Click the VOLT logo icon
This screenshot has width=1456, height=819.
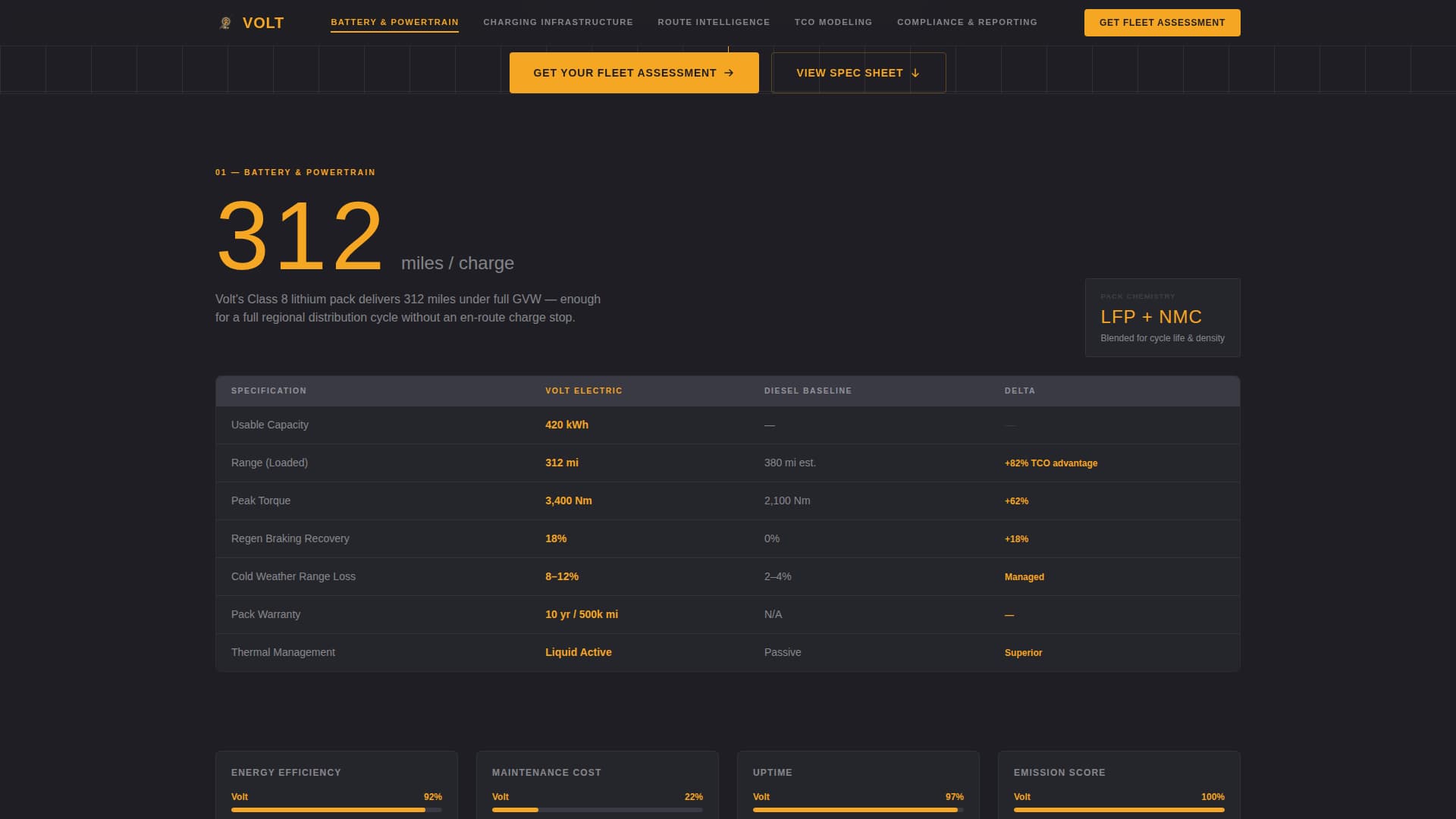click(x=225, y=23)
